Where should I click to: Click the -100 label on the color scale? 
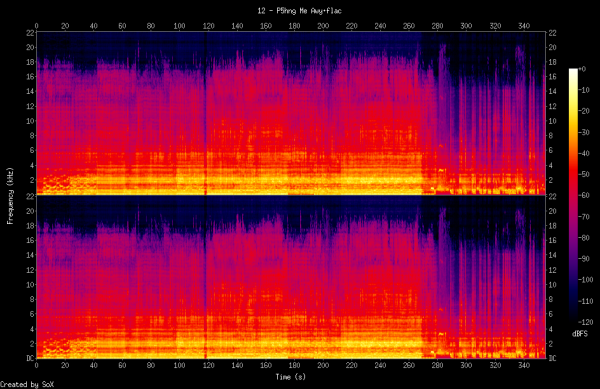point(586,280)
